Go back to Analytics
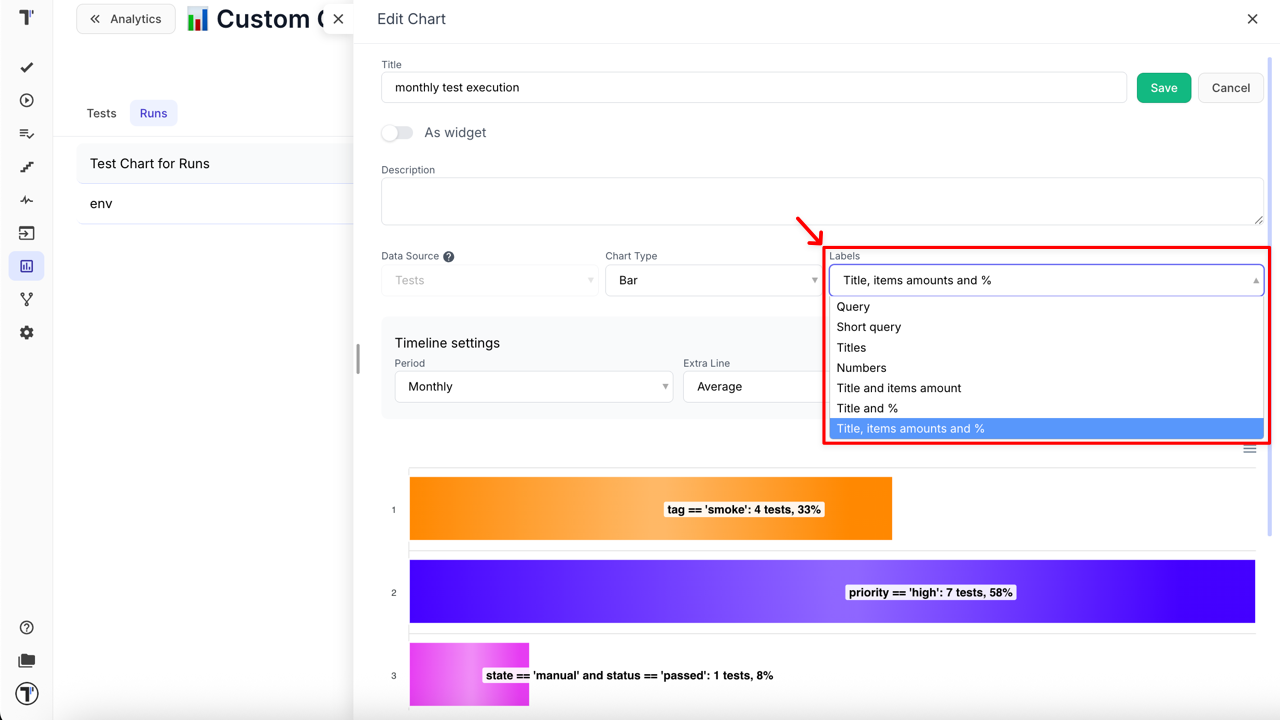The image size is (1280, 720). click(x=126, y=19)
